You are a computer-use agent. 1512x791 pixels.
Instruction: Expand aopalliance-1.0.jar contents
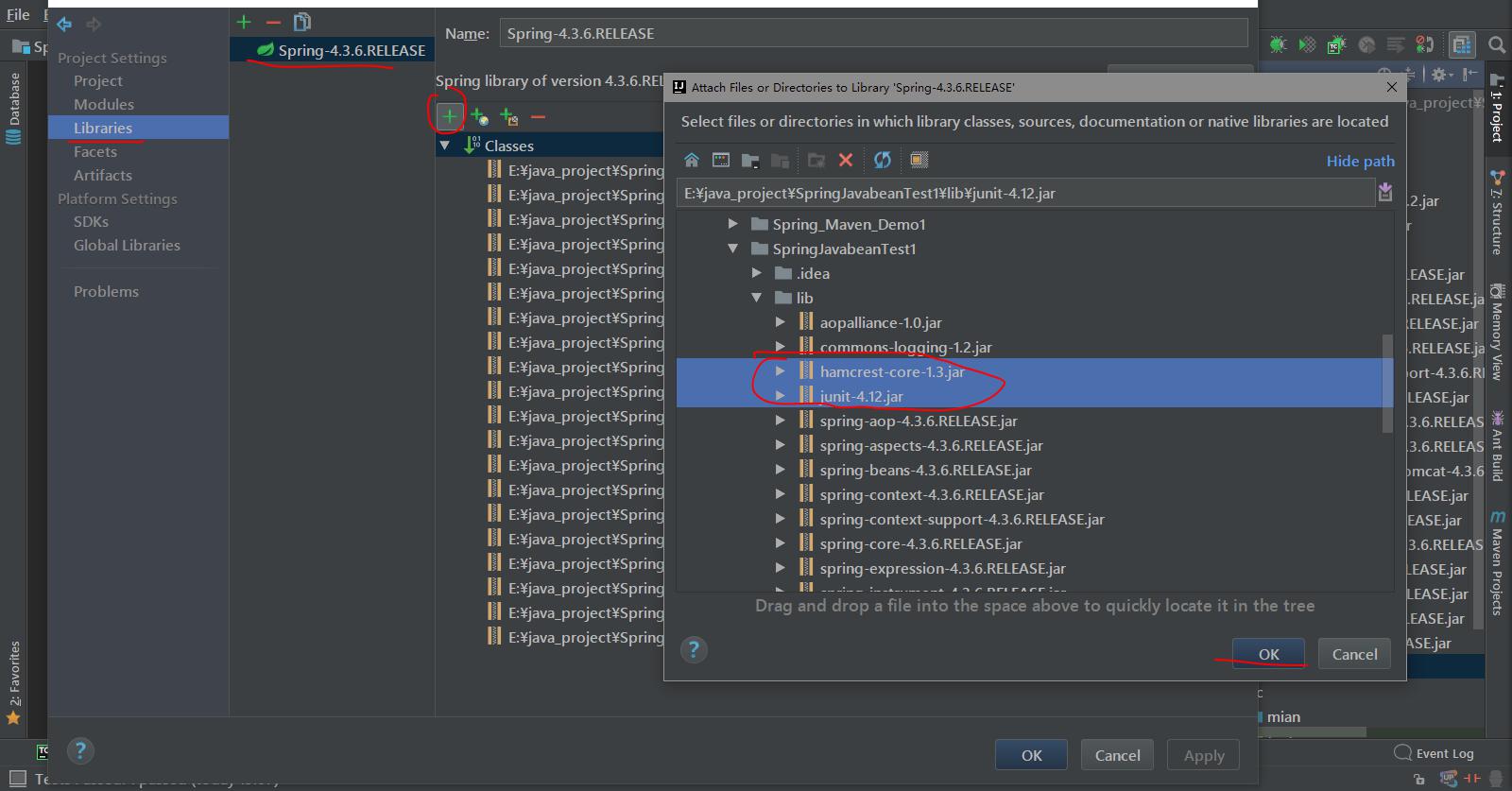pos(781,322)
